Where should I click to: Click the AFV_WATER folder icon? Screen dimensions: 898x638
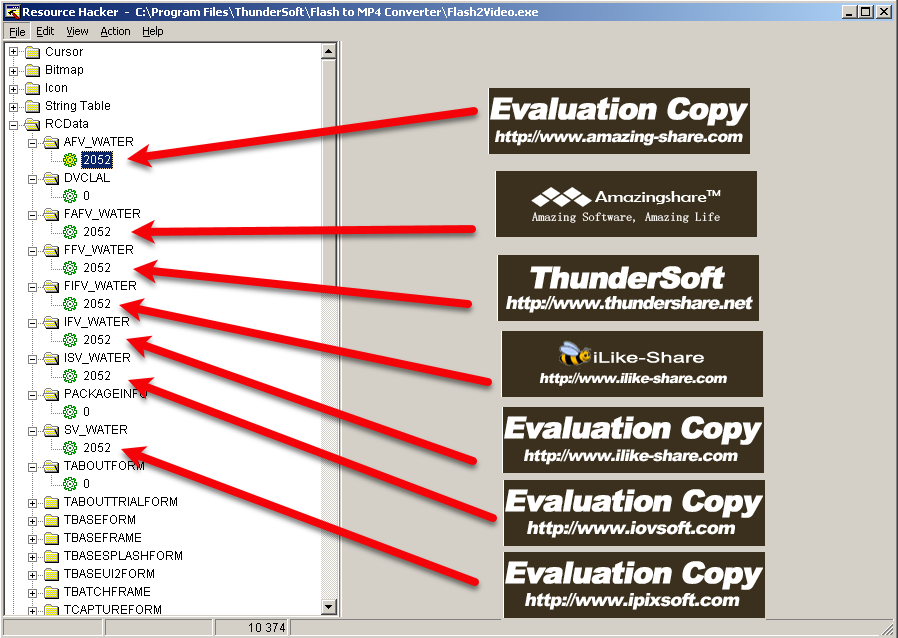click(52, 142)
